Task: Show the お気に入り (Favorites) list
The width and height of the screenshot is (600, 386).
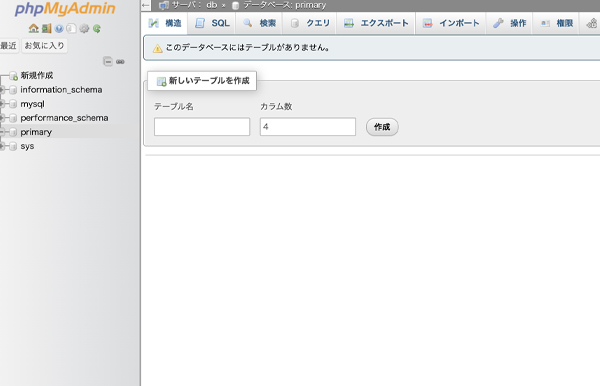Action: [44, 46]
